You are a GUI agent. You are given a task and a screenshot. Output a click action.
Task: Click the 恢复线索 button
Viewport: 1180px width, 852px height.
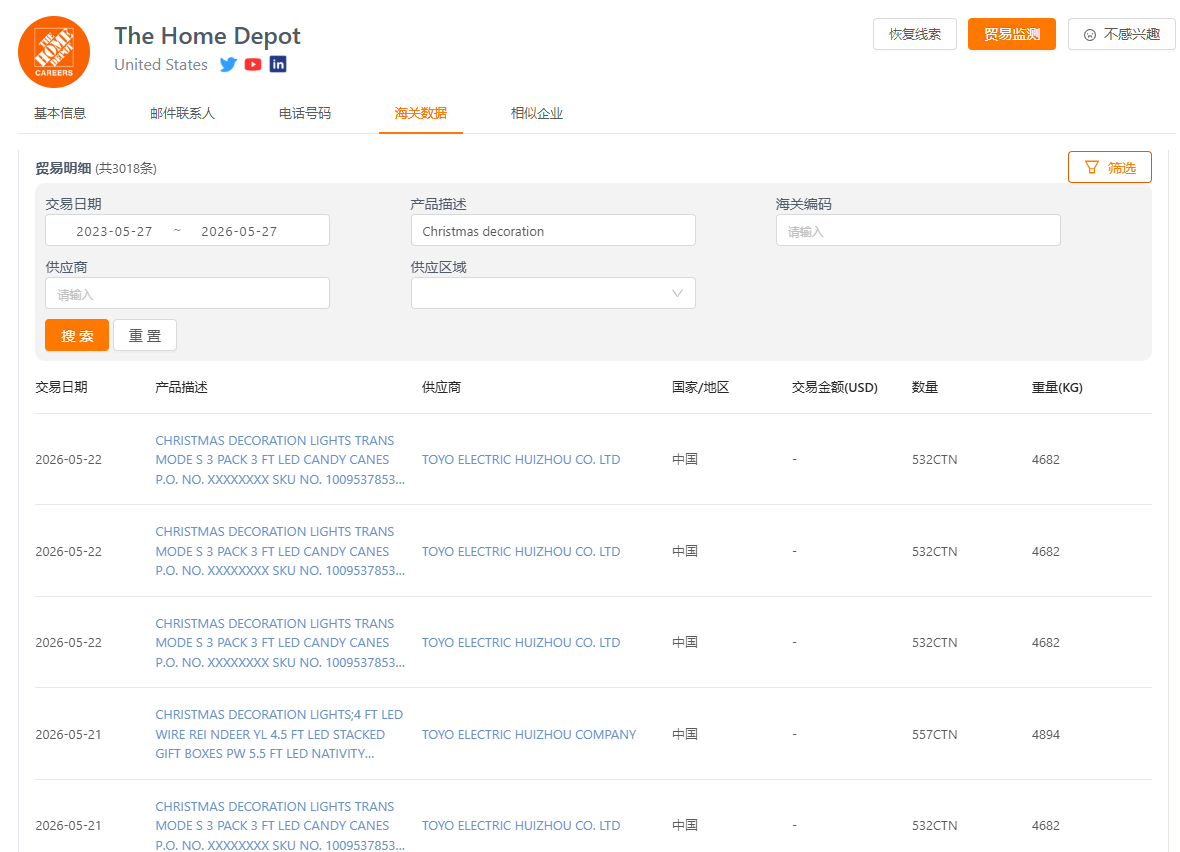[x=914, y=35]
